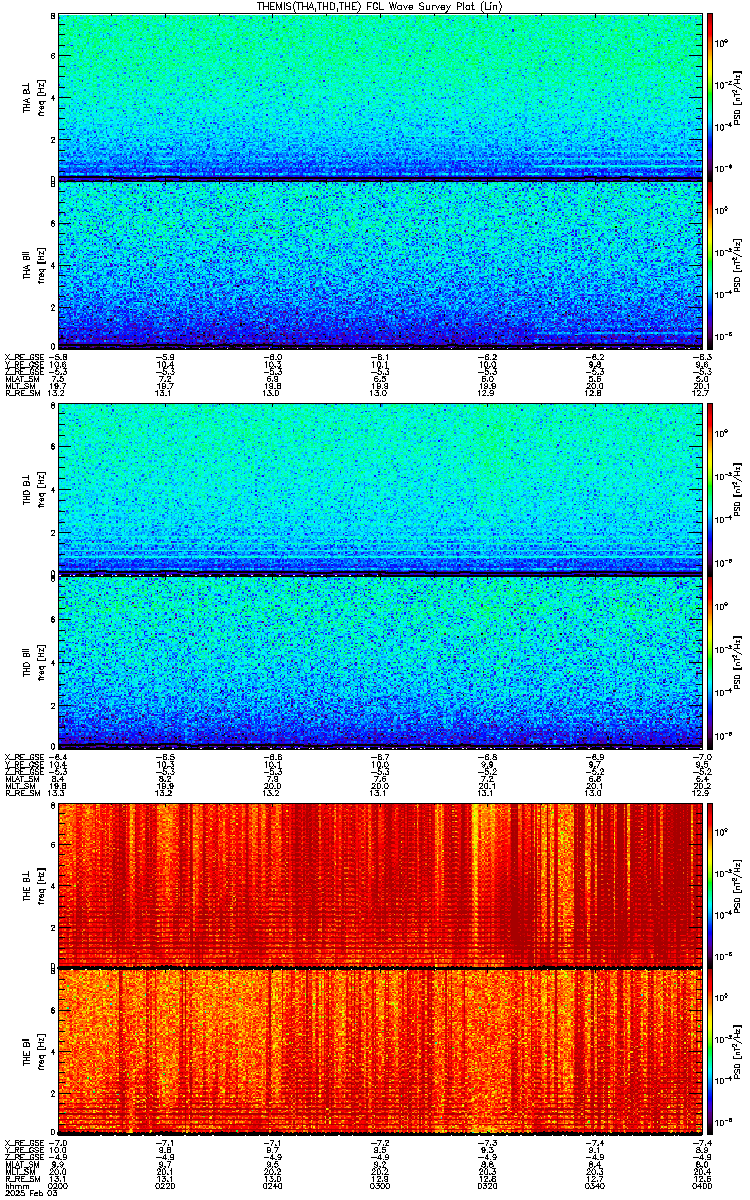This screenshot has height=1200, width=750.
Task: Click the THA BL PSD color bar
Action: coord(711,97)
